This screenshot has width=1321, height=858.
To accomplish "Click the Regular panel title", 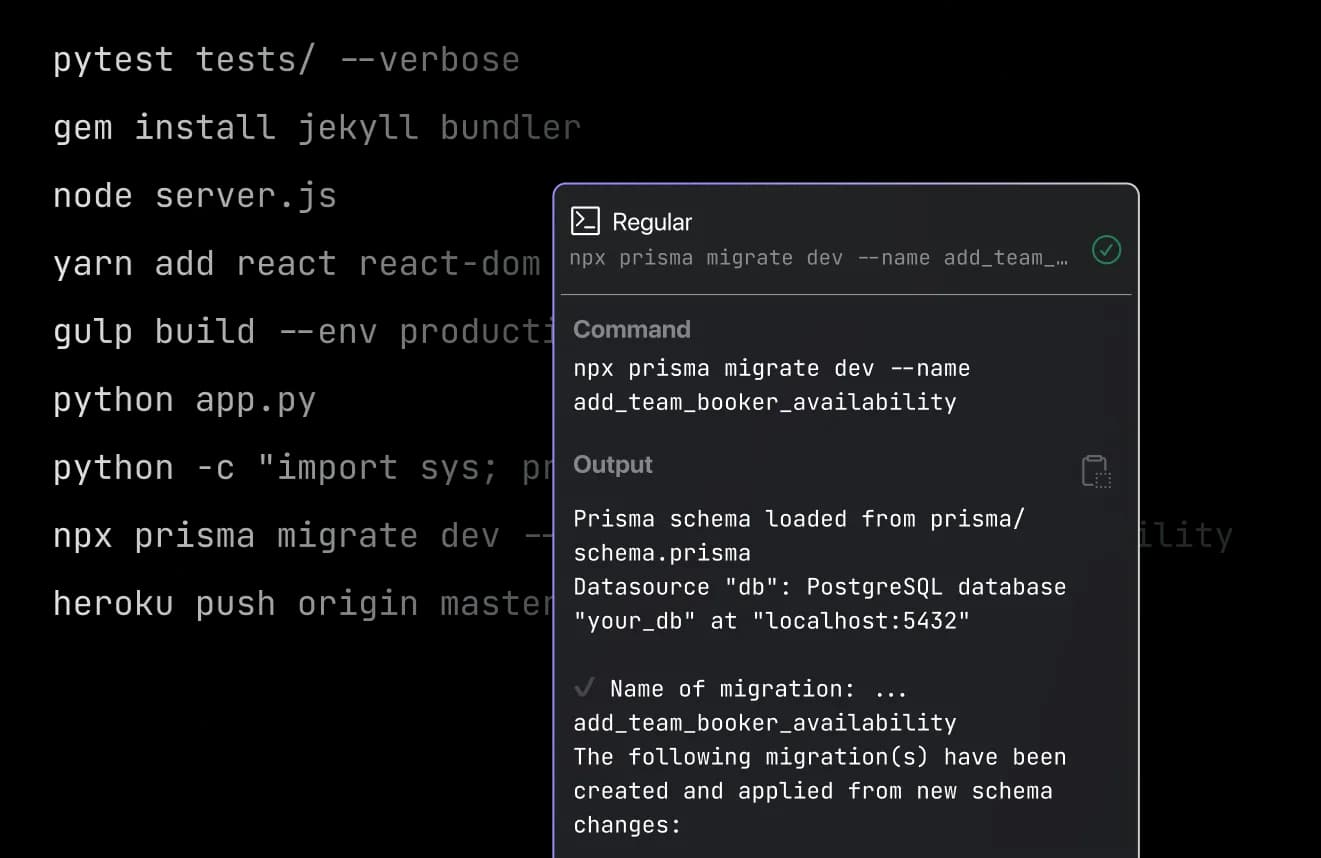I will pyautogui.click(x=652, y=222).
